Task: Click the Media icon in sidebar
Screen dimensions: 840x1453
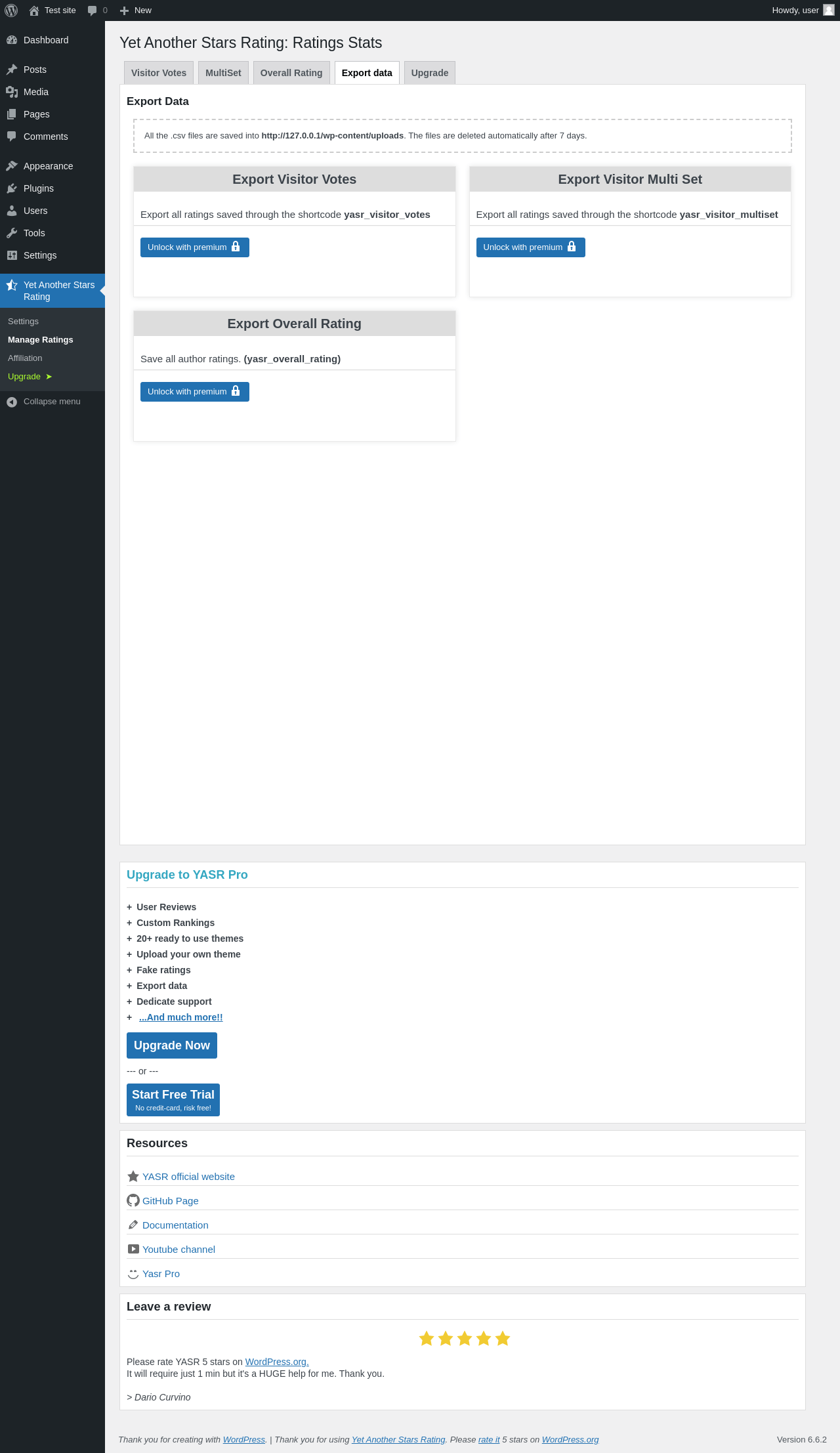Action: pyautogui.click(x=12, y=92)
